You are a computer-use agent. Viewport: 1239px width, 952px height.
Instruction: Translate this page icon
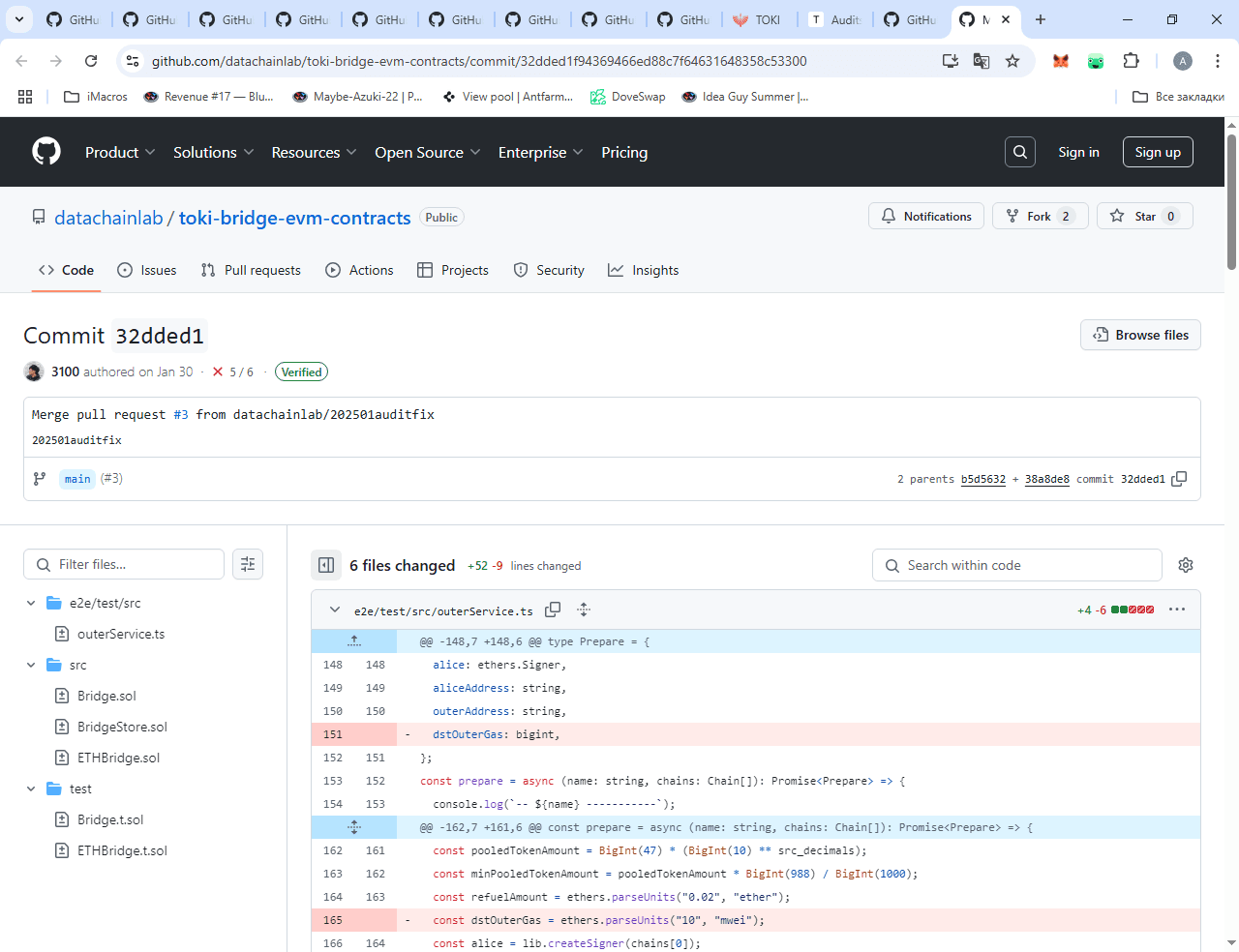[x=982, y=61]
